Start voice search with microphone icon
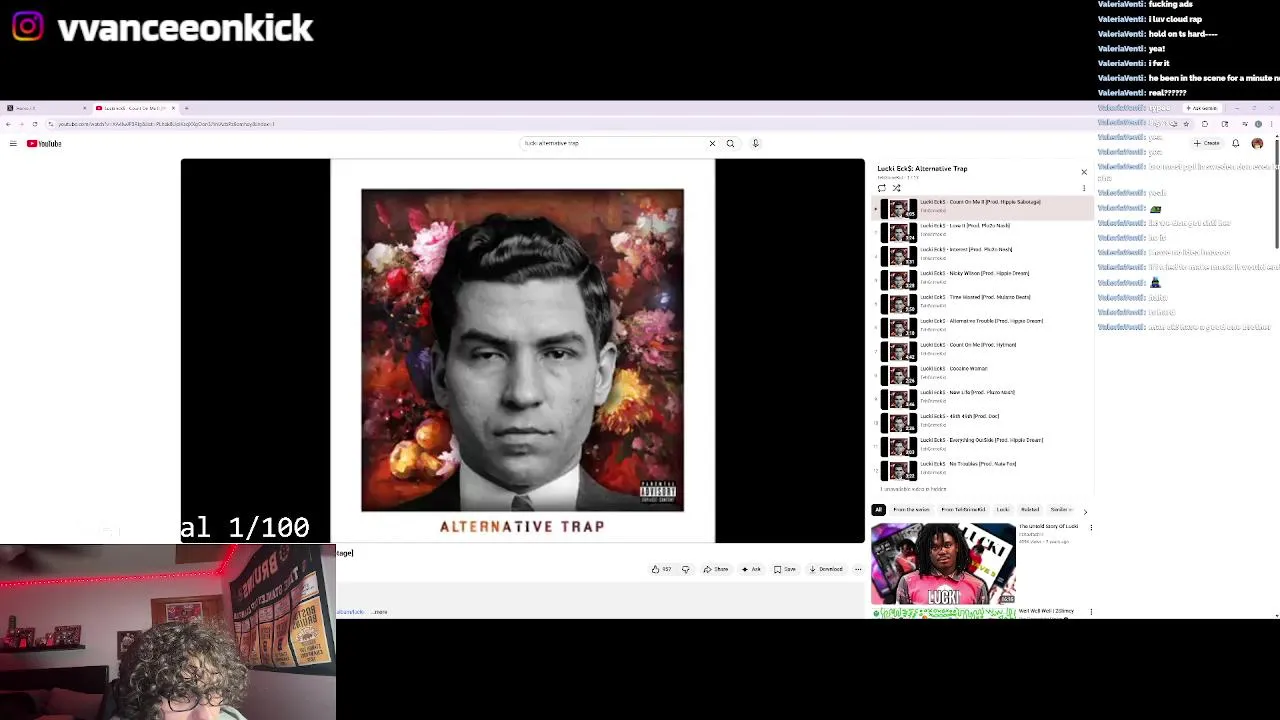Viewport: 1280px width, 720px height. (x=756, y=144)
